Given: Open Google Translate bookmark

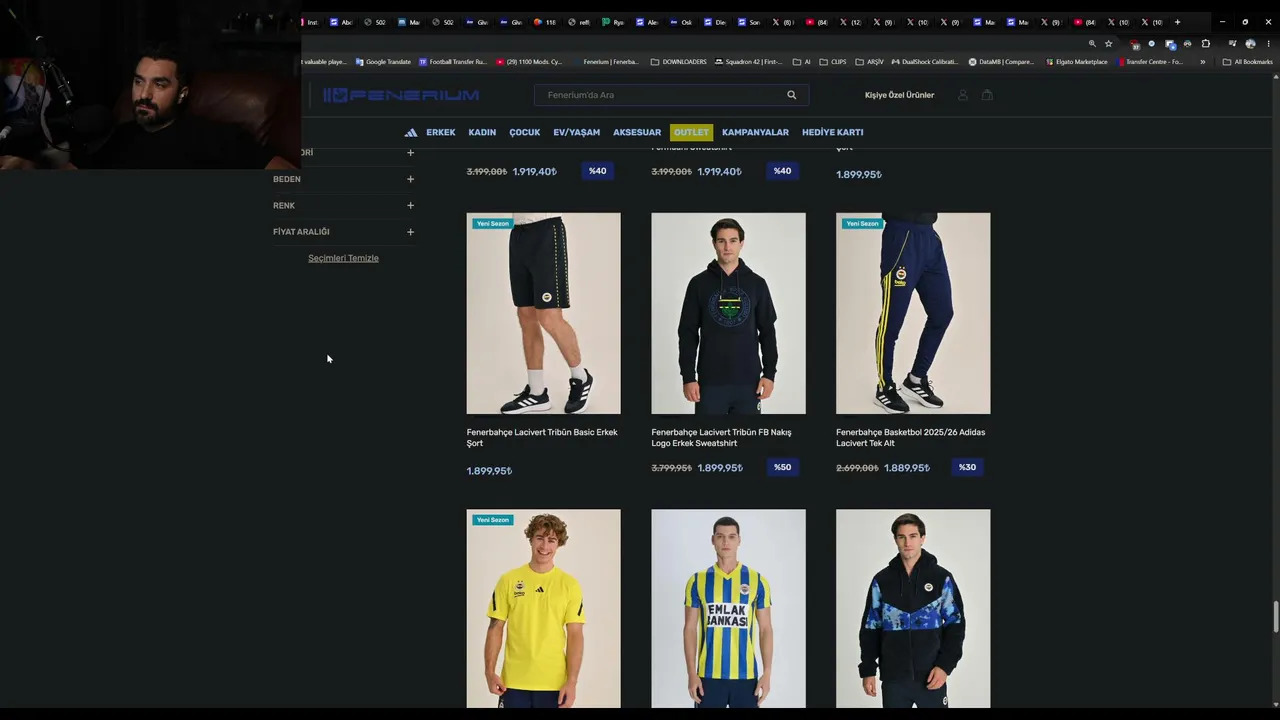Looking at the screenshot, I should 383,62.
